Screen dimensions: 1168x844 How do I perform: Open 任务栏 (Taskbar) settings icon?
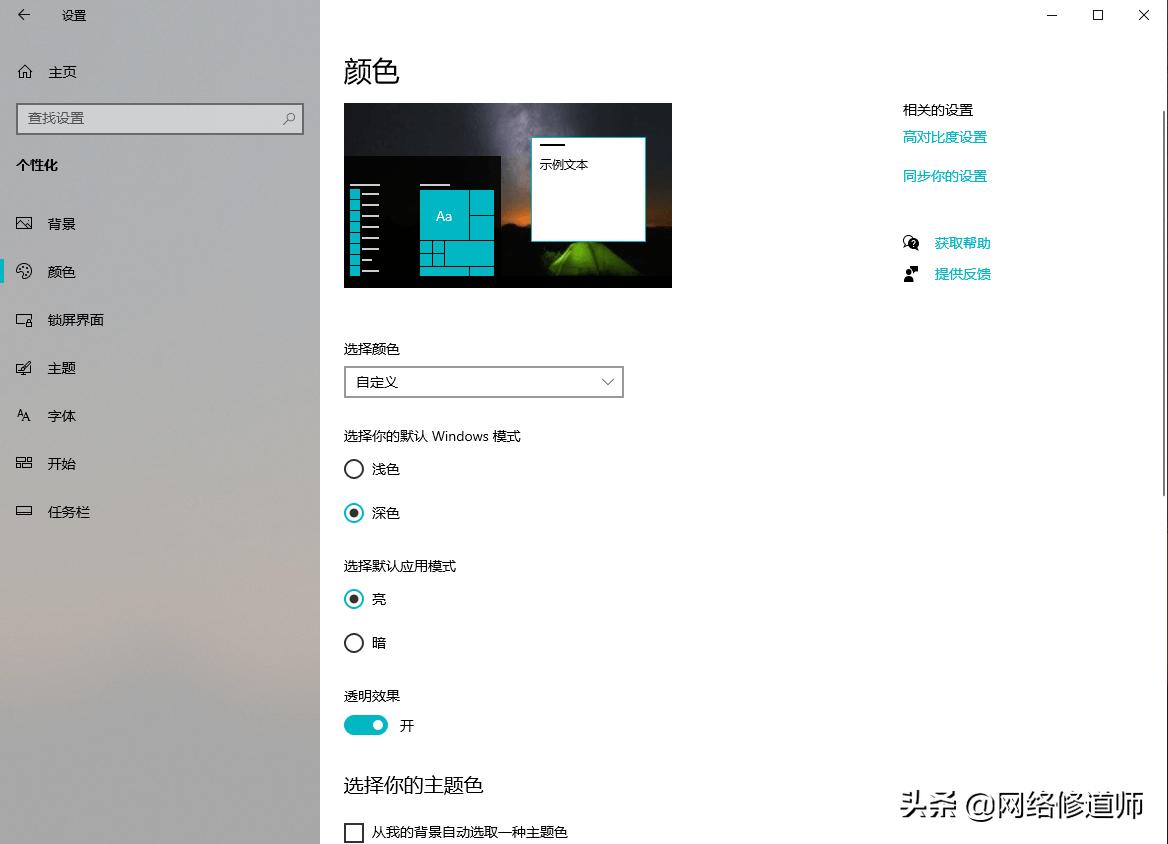click(x=23, y=511)
